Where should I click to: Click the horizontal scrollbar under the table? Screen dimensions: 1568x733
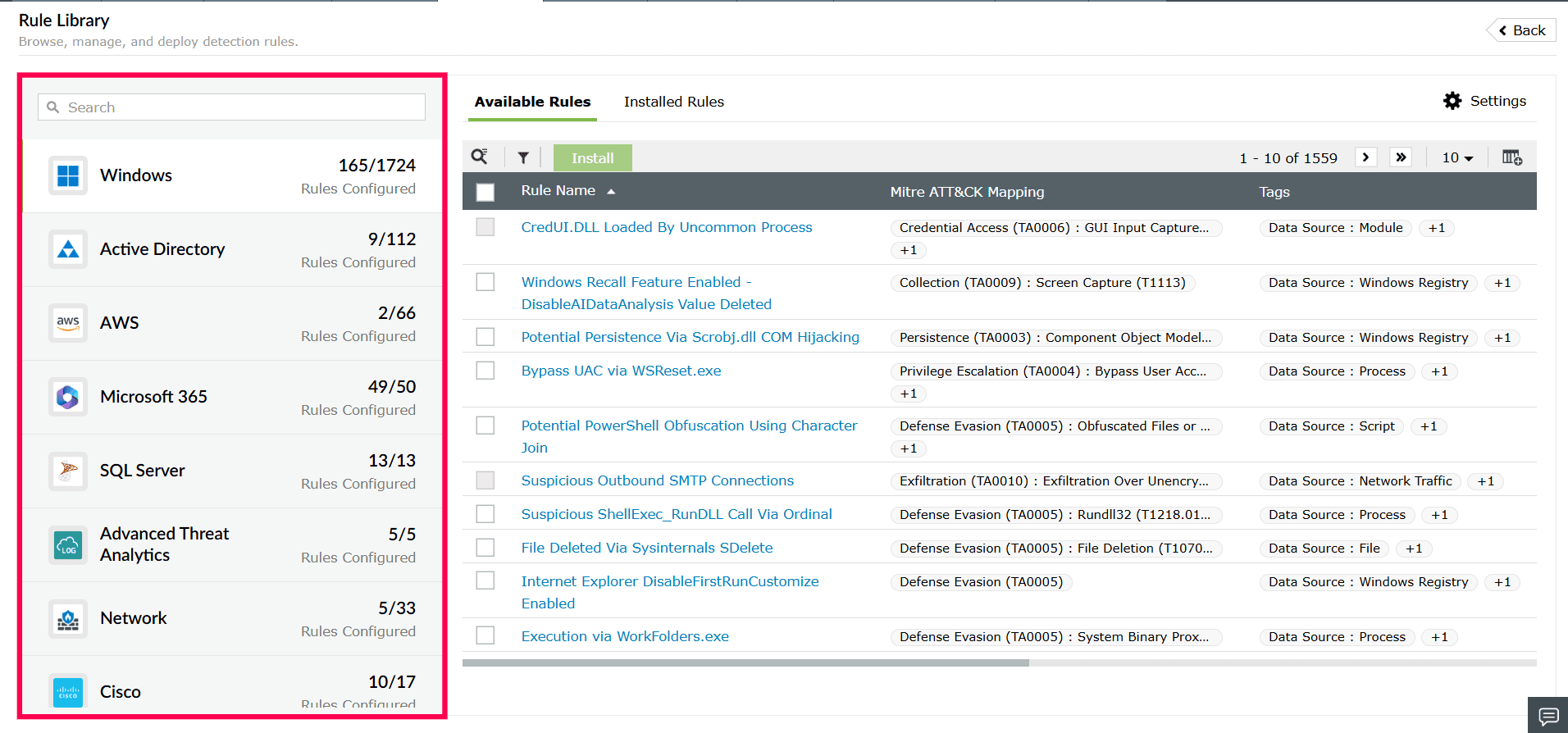(x=745, y=662)
